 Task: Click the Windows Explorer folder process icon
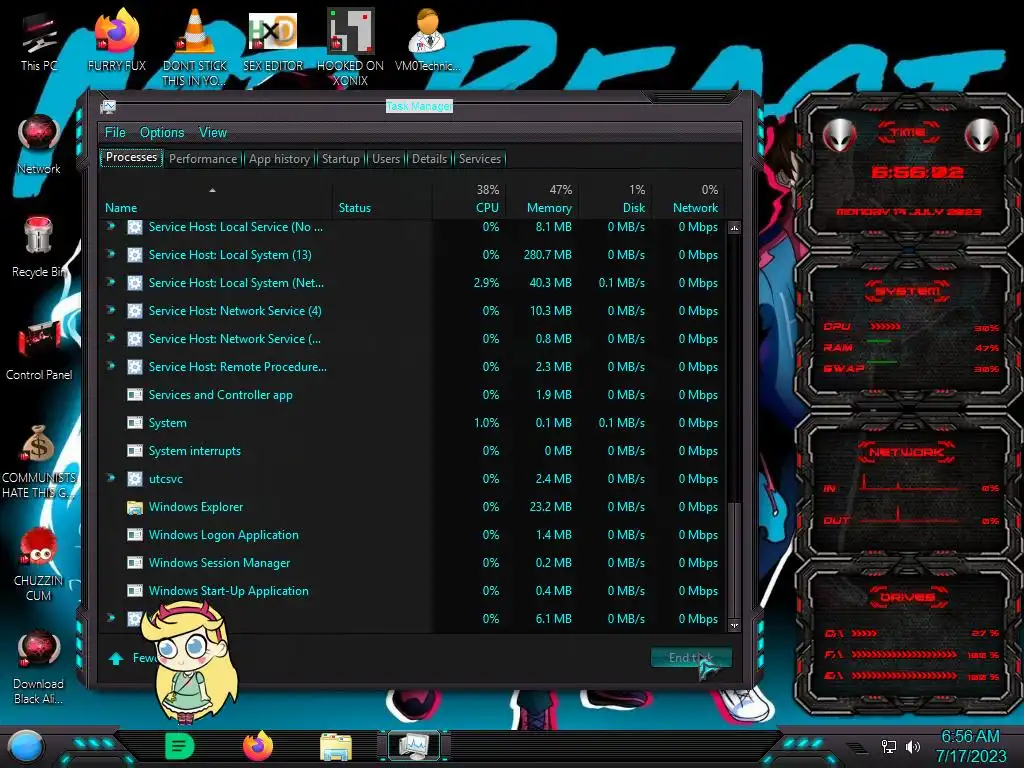(x=135, y=507)
